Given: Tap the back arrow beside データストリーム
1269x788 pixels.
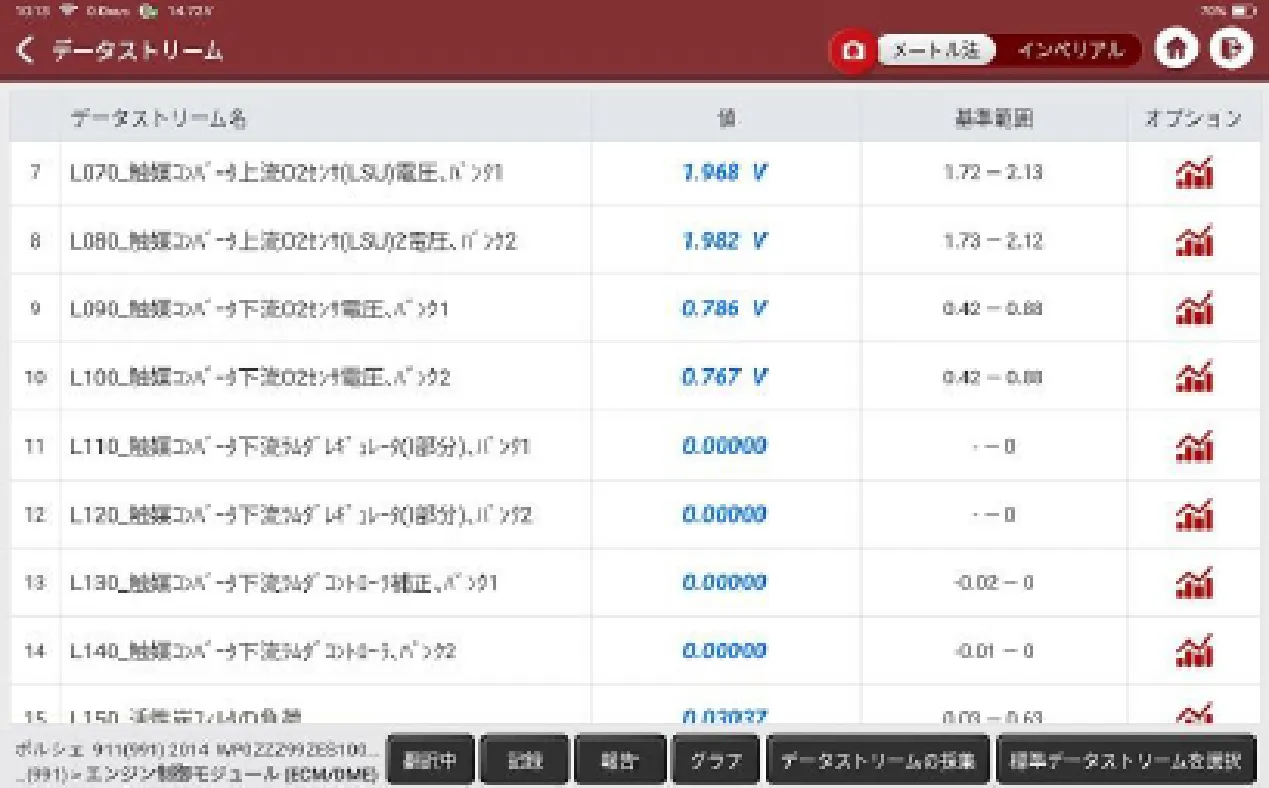Looking at the screenshot, I should 27,51.
